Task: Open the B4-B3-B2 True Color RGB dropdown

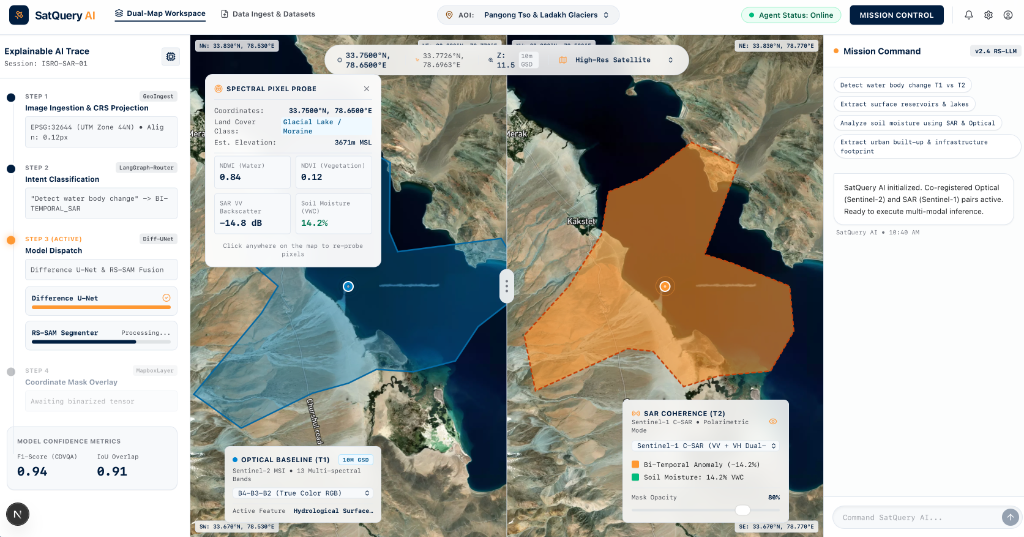Action: coord(302,493)
